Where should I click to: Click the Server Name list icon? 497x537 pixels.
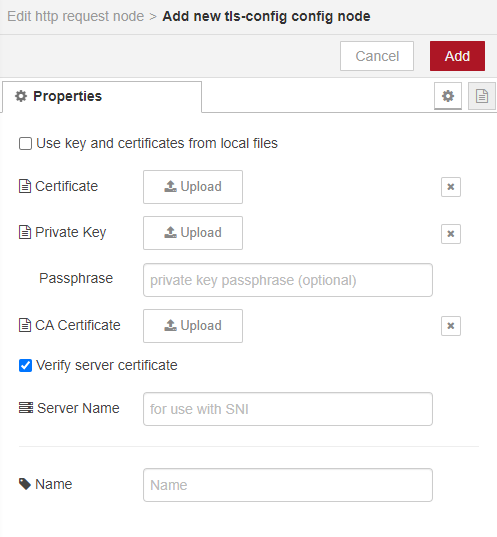(26, 408)
